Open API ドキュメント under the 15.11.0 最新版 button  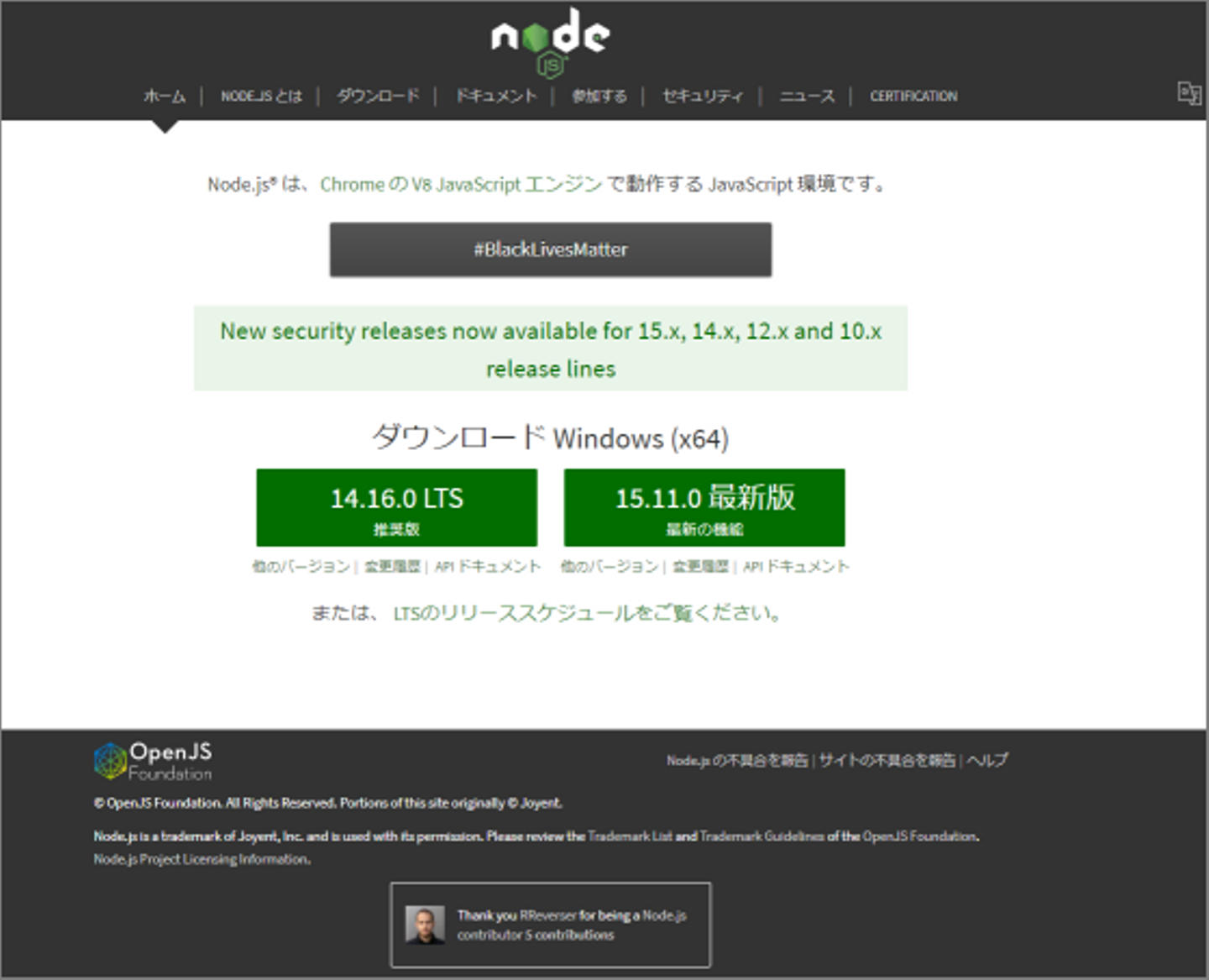pyautogui.click(x=796, y=567)
